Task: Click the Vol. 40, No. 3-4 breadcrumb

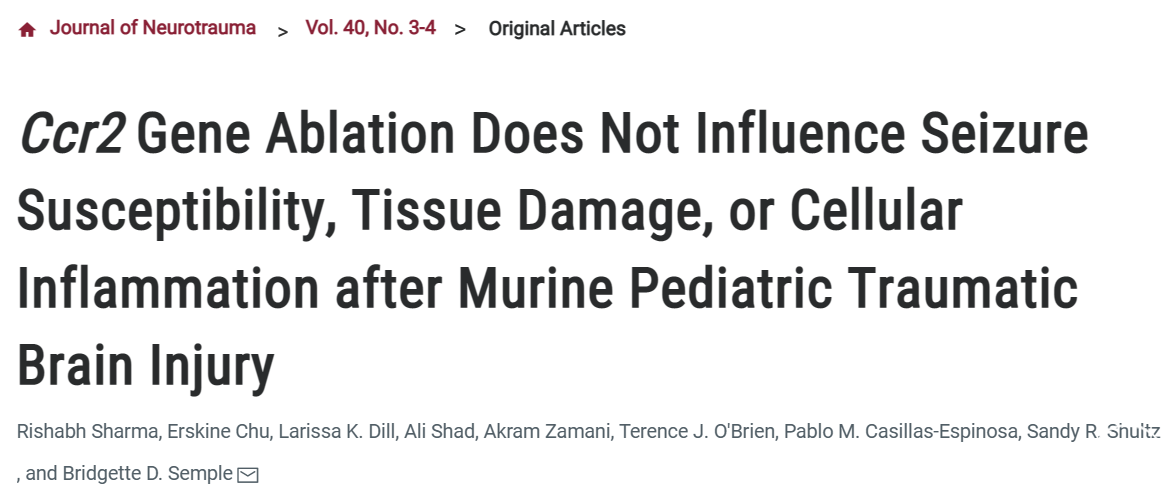Action: pyautogui.click(x=370, y=29)
